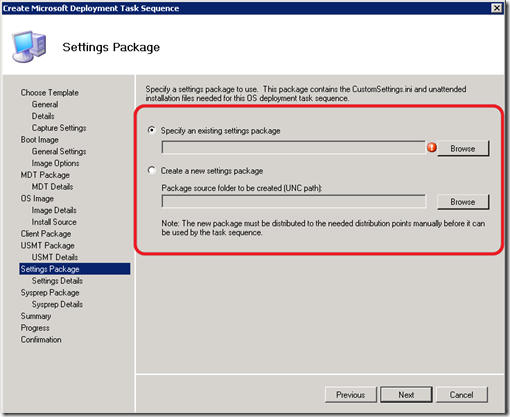Close the Task Sequence wizard window
Image resolution: width=510 pixels, height=417 pixels.
[x=497, y=8]
